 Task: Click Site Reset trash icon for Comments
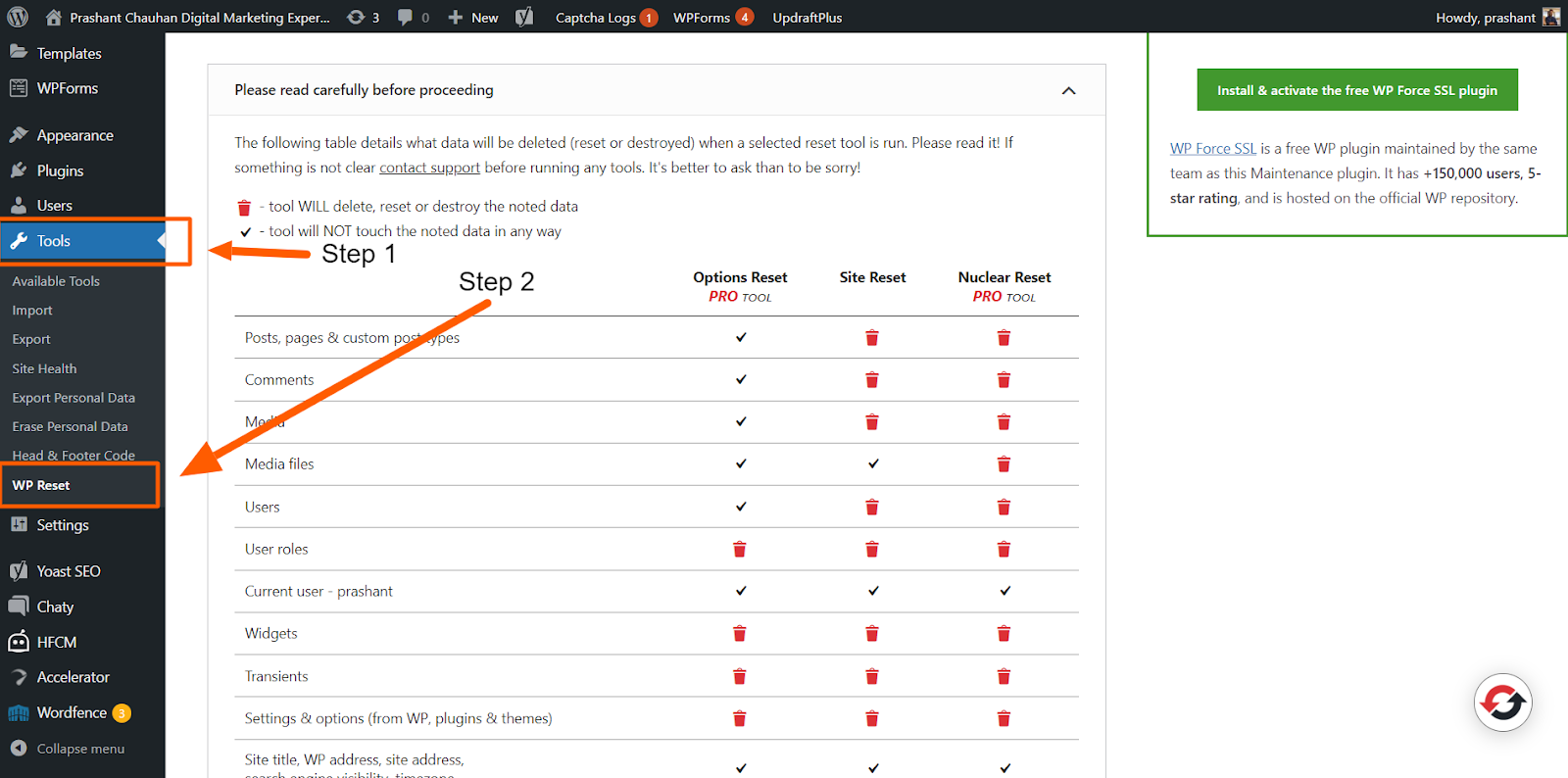pyautogui.click(x=872, y=380)
